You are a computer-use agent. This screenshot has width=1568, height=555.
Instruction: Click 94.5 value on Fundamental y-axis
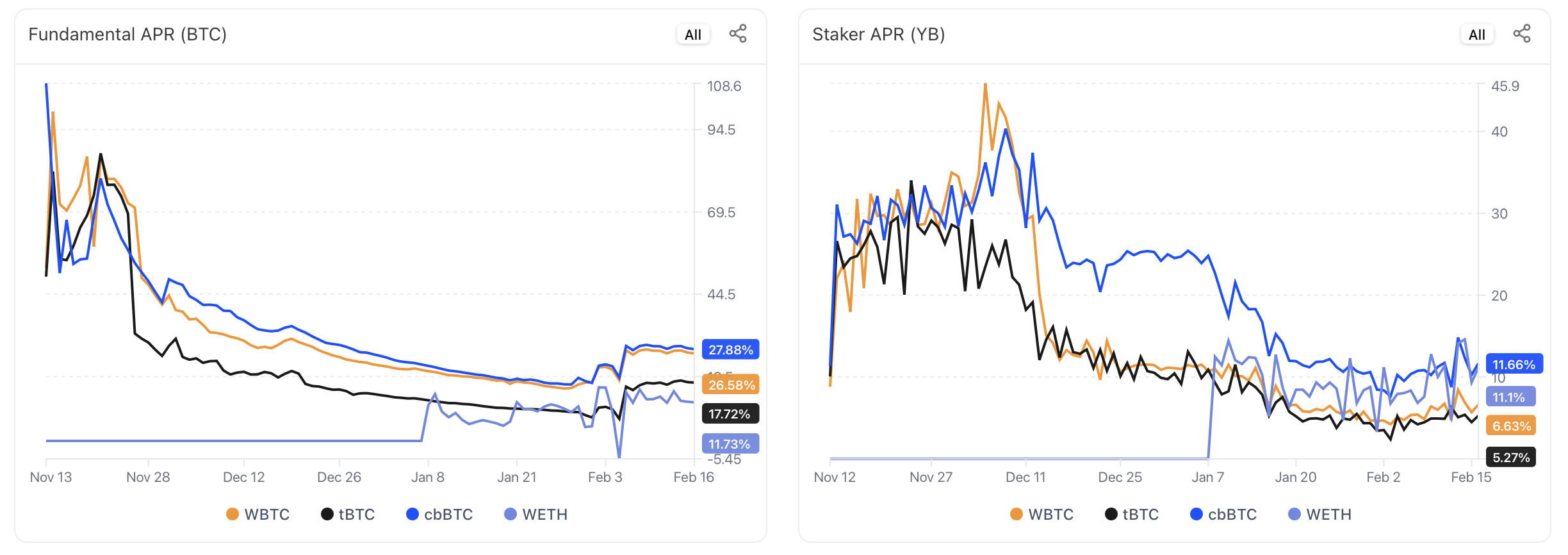[721, 130]
